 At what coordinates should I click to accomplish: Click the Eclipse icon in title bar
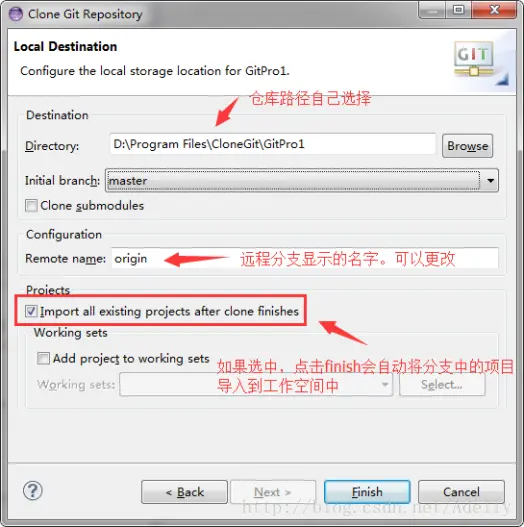(16, 14)
